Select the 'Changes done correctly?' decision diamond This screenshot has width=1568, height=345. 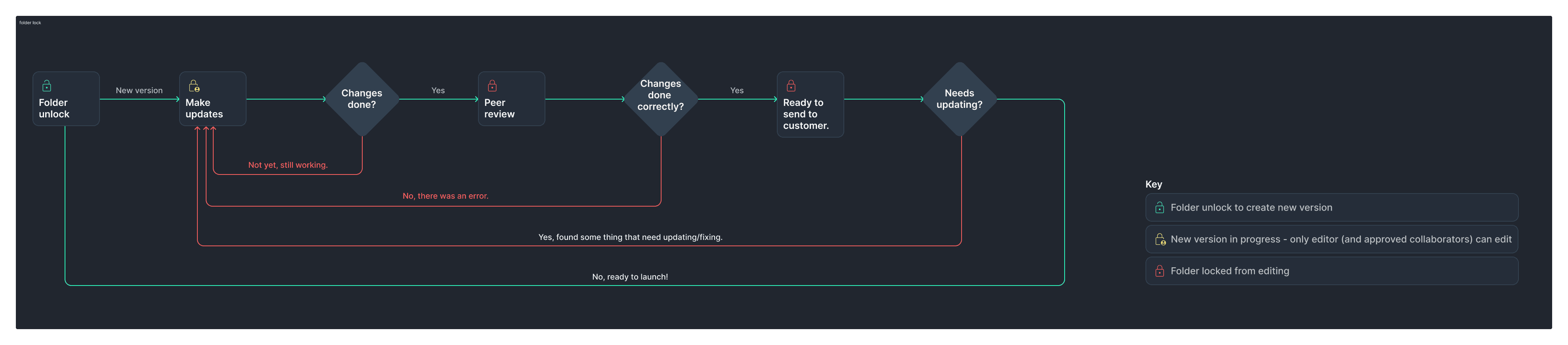coord(661,99)
